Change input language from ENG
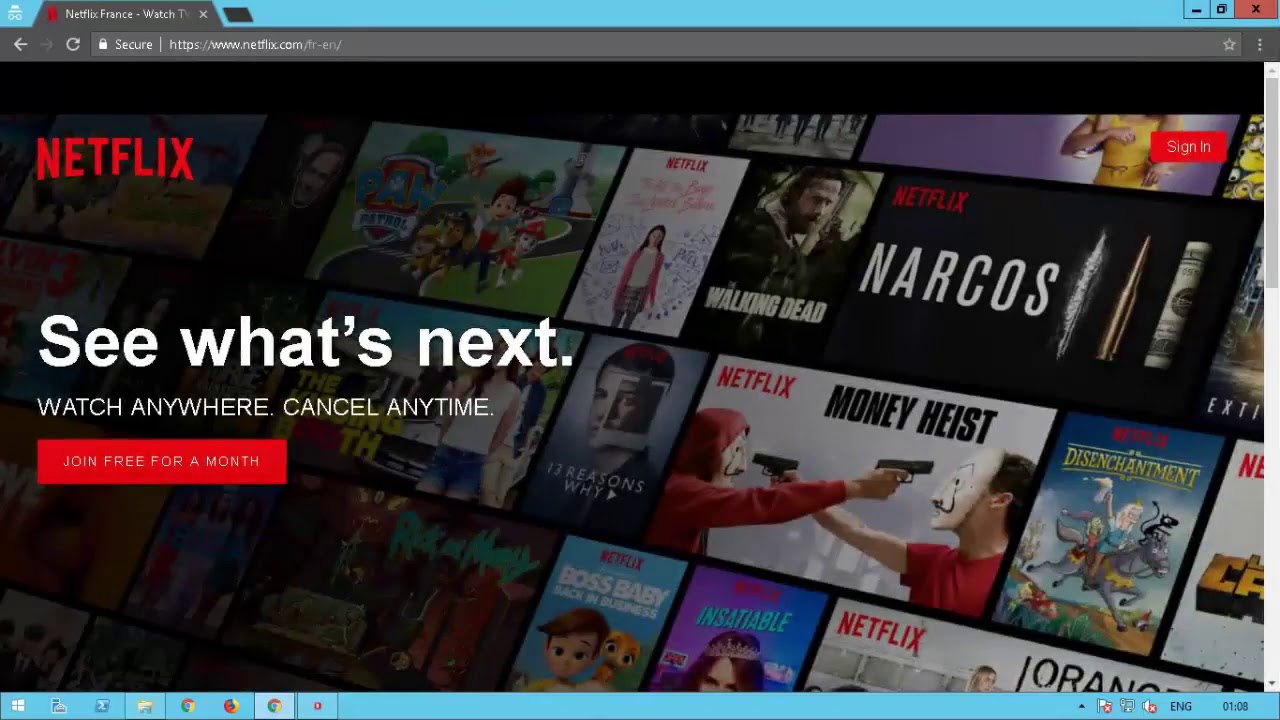 click(x=1180, y=706)
